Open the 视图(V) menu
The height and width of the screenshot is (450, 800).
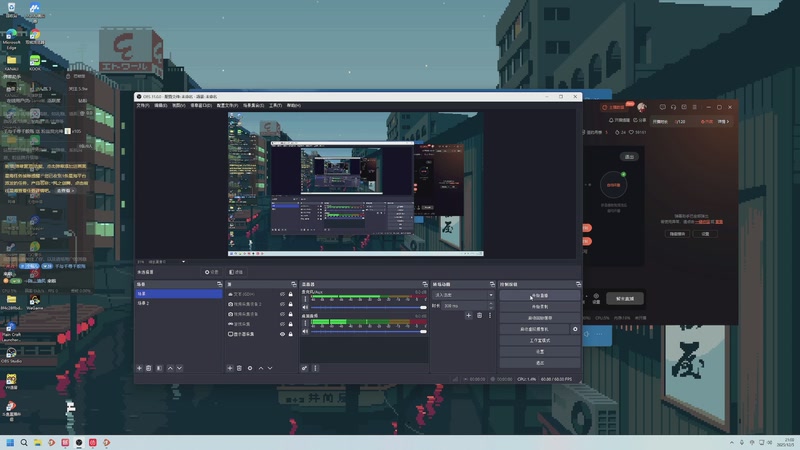click(179, 106)
